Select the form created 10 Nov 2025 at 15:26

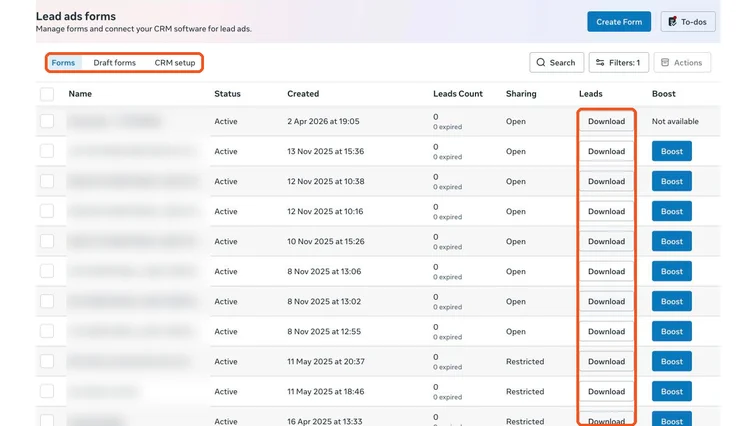point(47,241)
